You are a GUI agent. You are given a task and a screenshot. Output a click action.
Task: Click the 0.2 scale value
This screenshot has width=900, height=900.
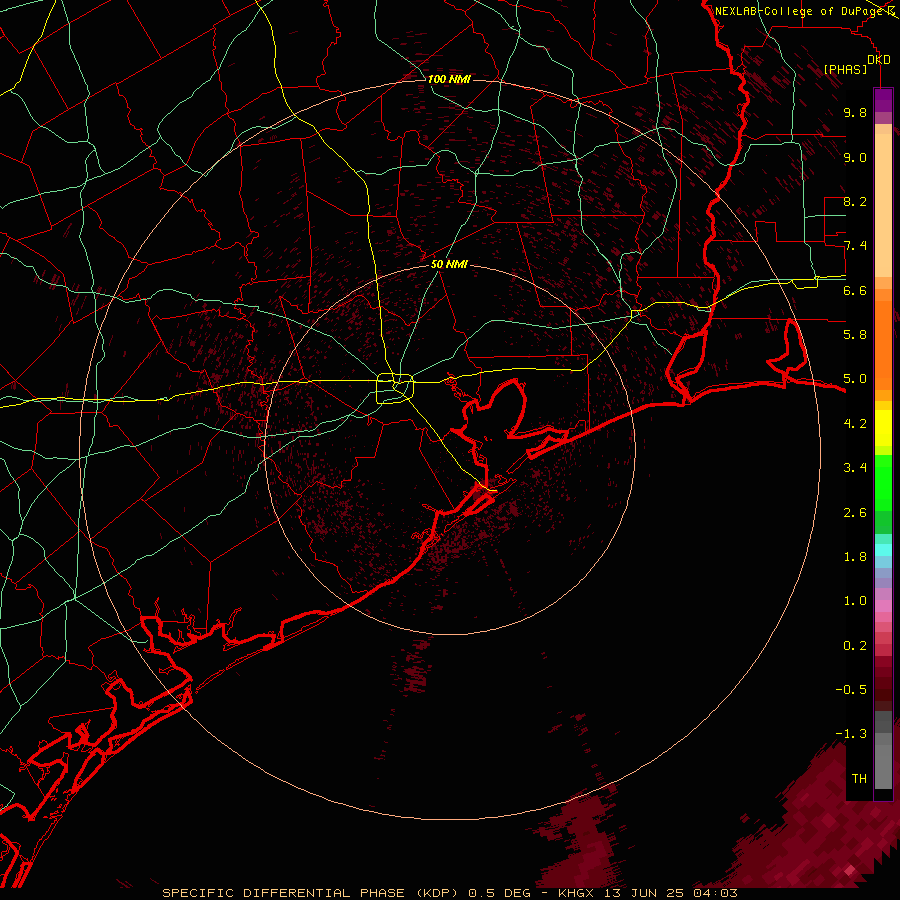[x=855, y=646]
